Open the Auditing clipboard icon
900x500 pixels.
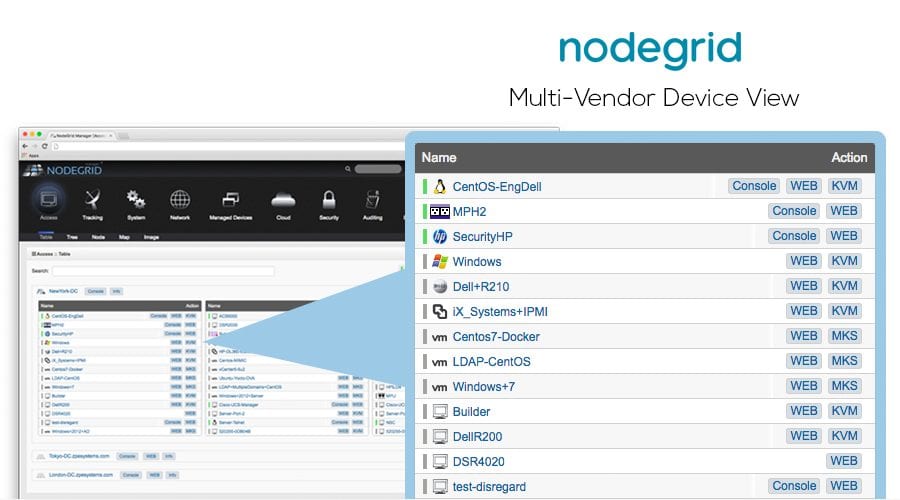[373, 200]
